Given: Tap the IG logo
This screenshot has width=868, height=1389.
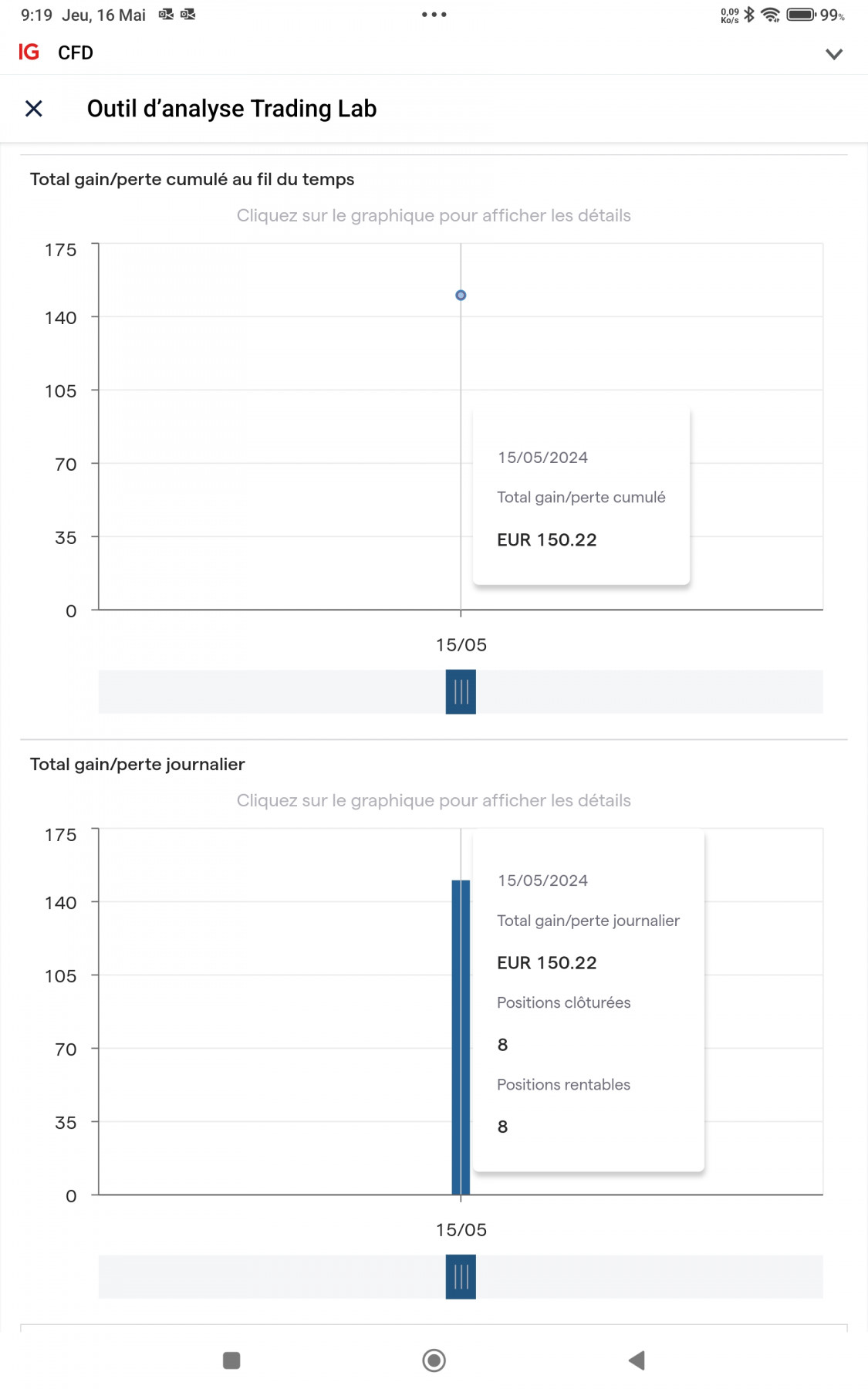Looking at the screenshot, I should coord(29,52).
